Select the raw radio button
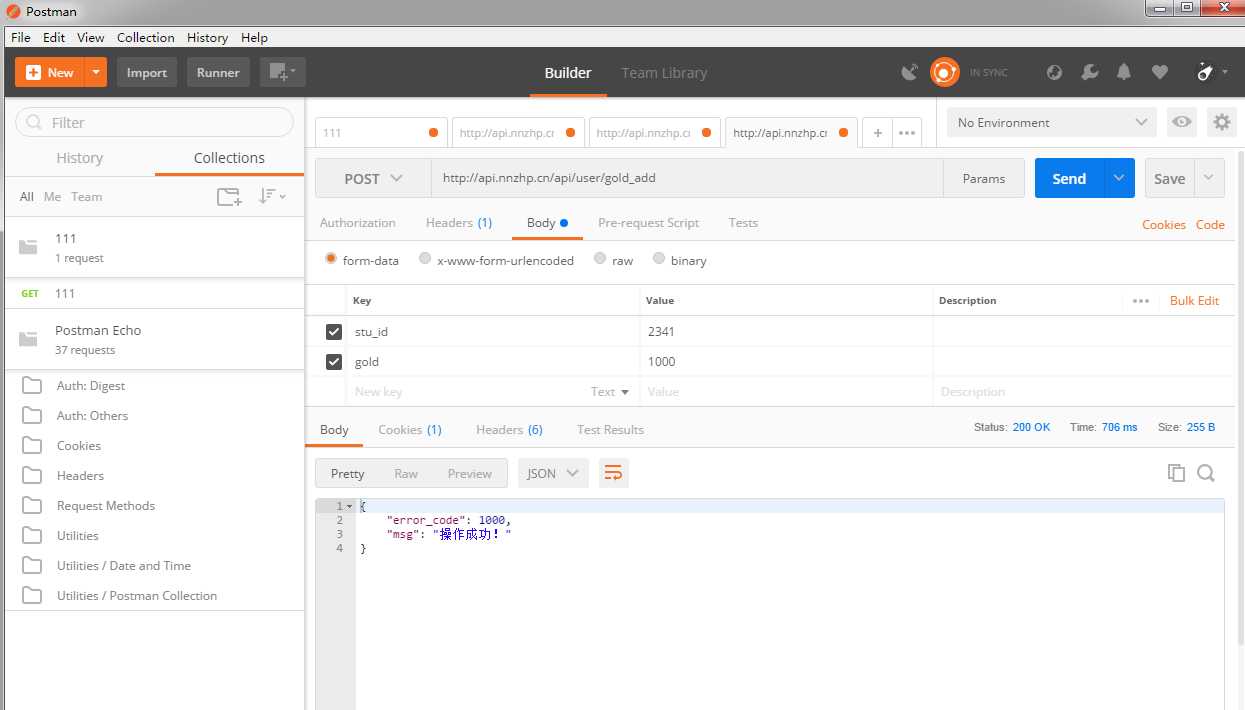The width and height of the screenshot is (1245, 710). point(600,258)
